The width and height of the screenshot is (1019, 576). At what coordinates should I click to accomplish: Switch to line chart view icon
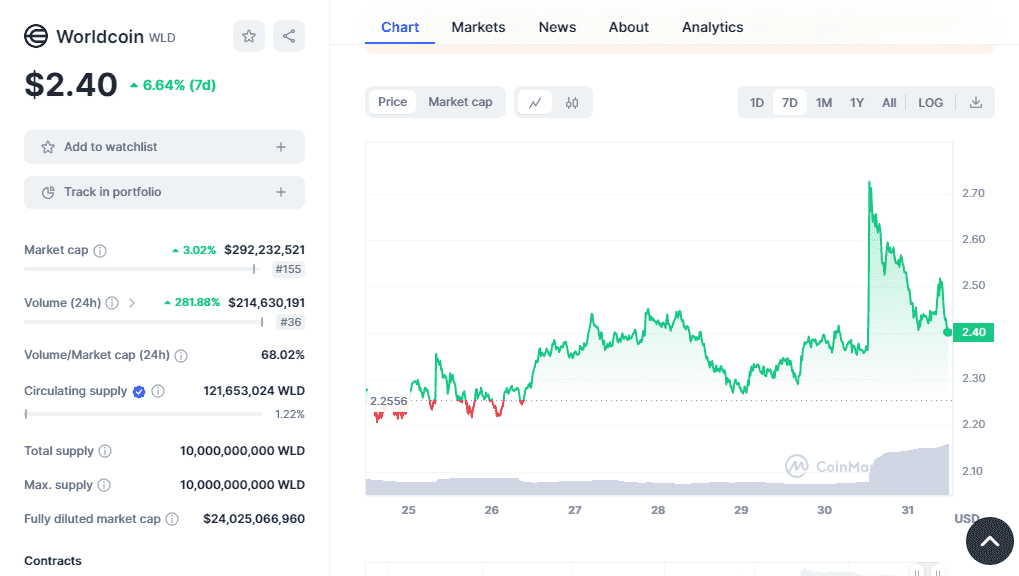click(x=535, y=103)
